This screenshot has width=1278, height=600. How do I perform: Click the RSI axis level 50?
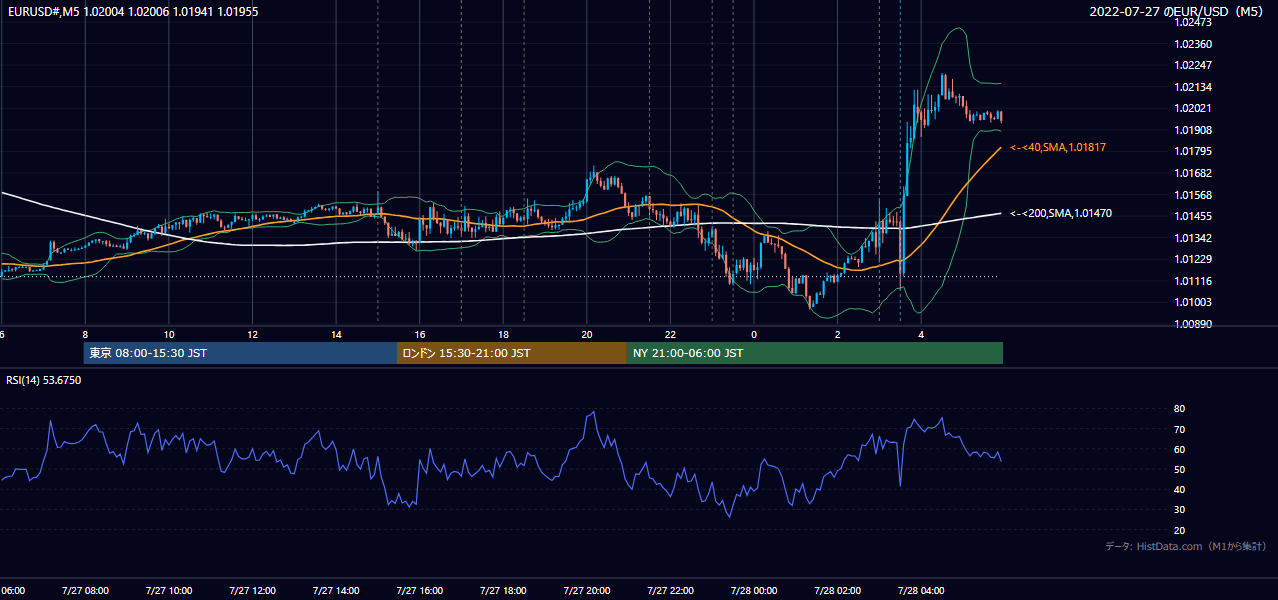click(x=1180, y=469)
